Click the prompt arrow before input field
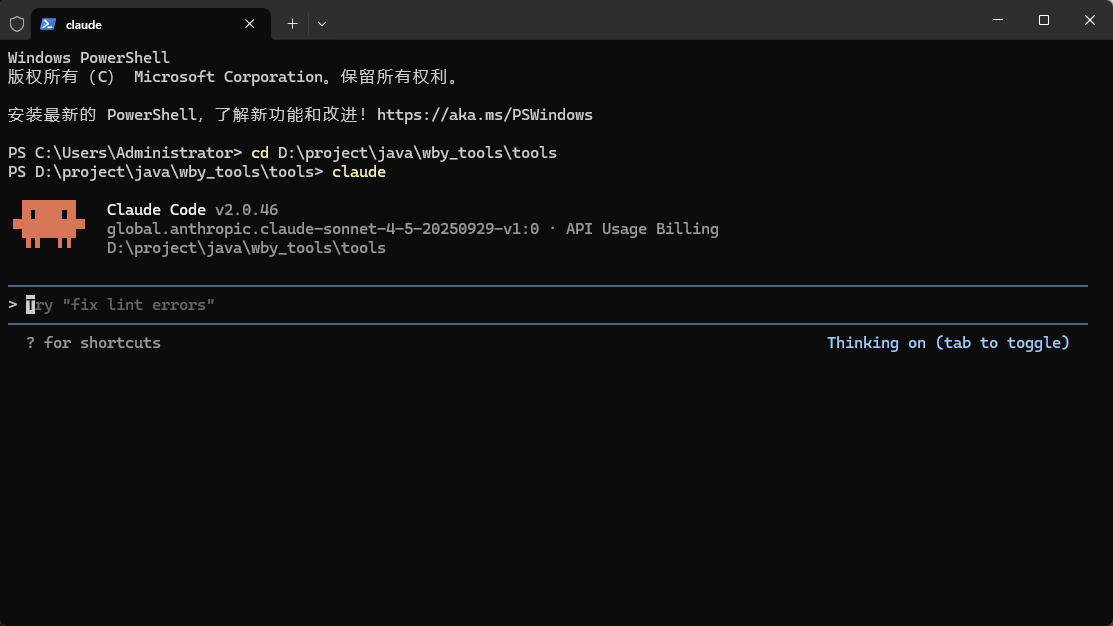 pos(13,305)
